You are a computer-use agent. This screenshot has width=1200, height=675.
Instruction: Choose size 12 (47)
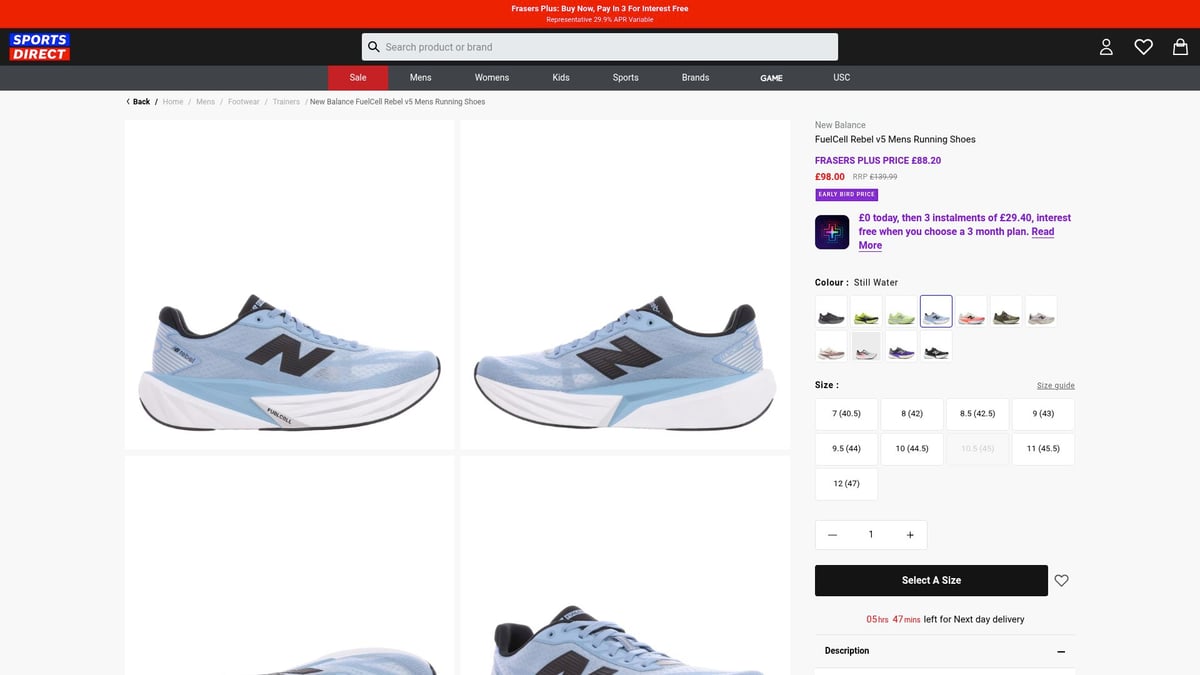tap(846, 484)
